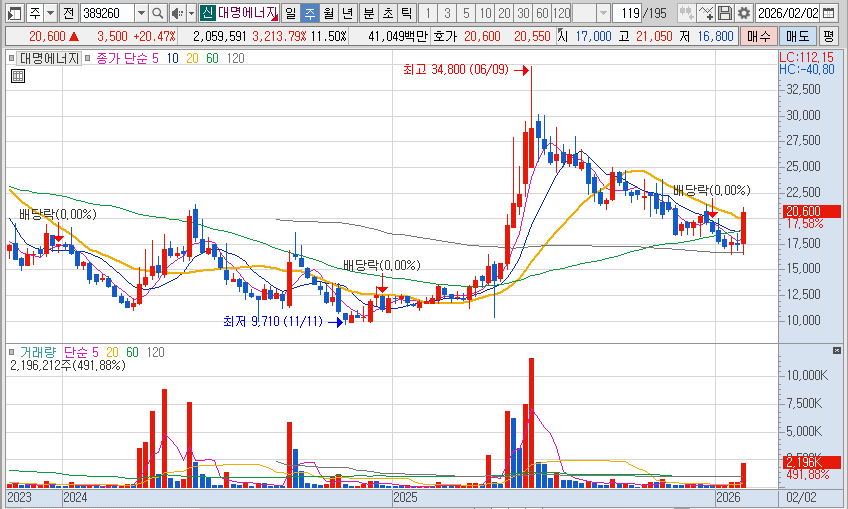Click the 2026 label on time axis
This screenshot has height=509, width=848.
[x=728, y=497]
